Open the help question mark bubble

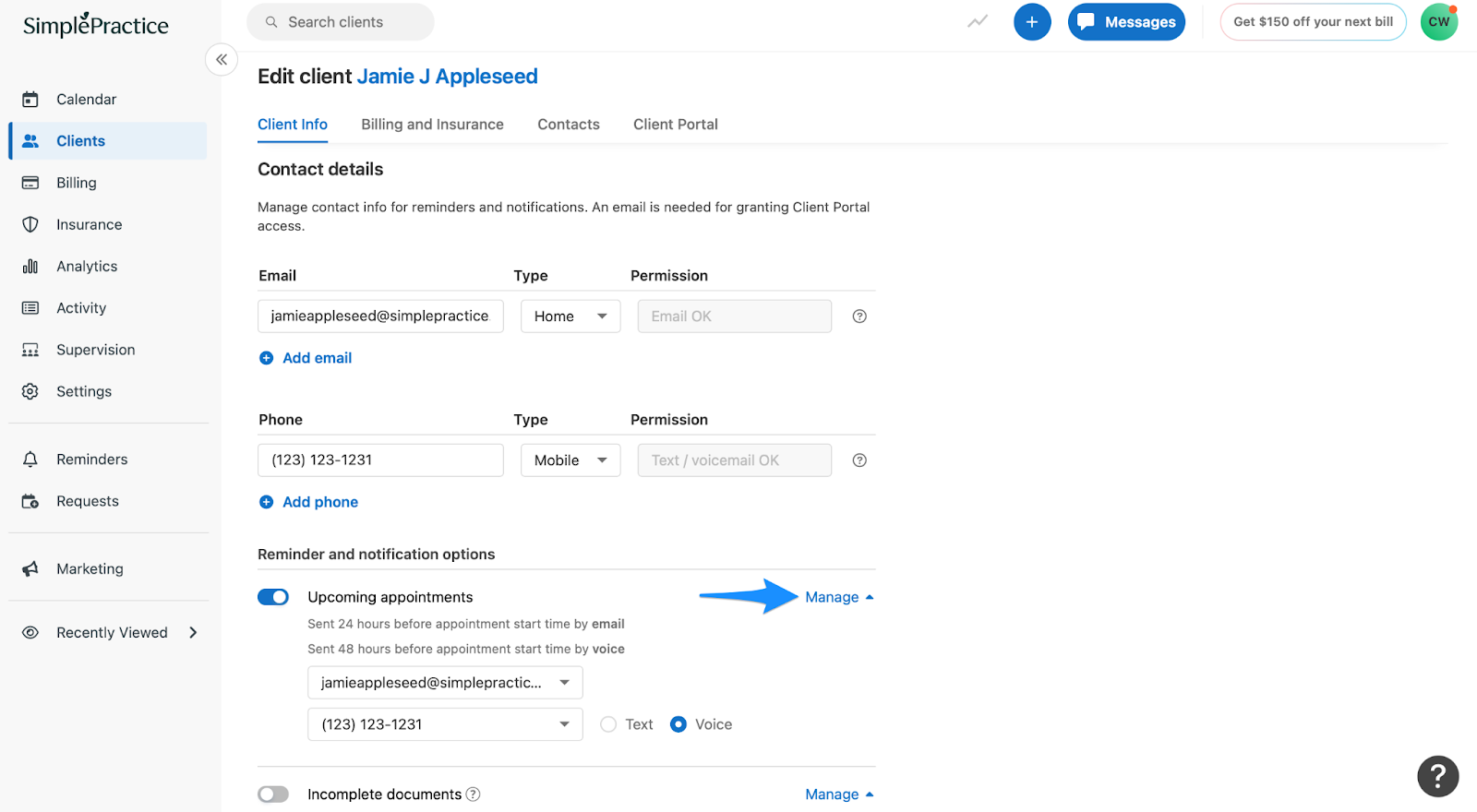coord(1438,776)
